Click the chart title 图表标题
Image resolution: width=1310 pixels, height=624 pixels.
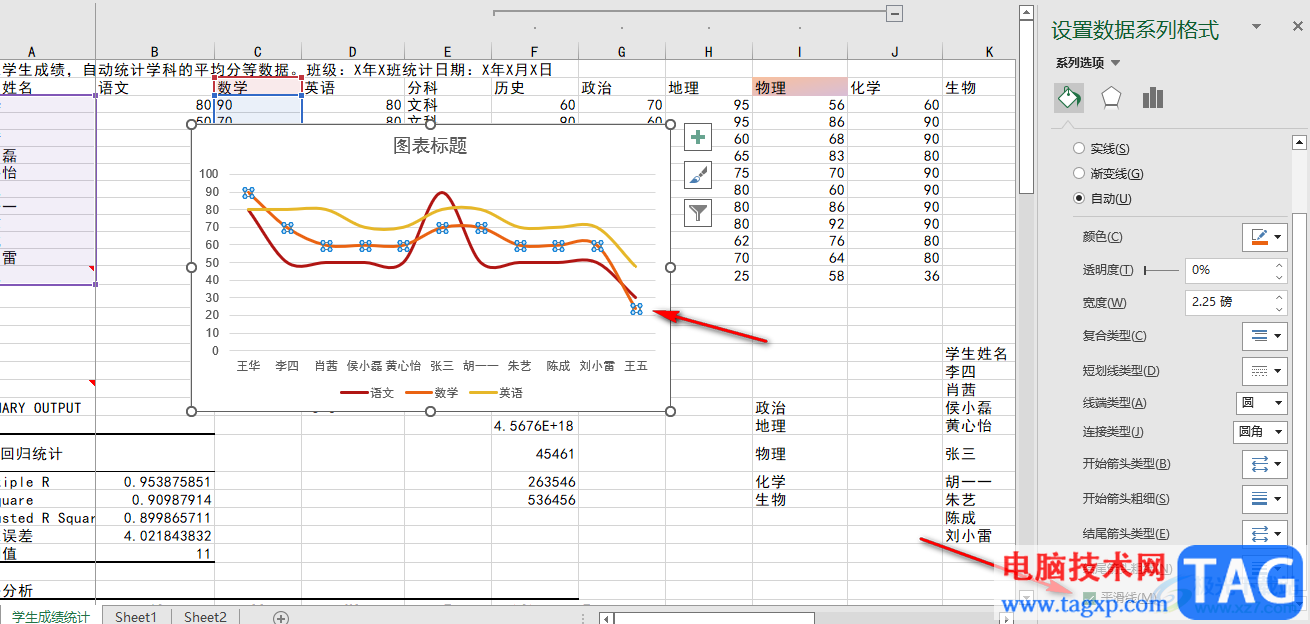tap(430, 146)
